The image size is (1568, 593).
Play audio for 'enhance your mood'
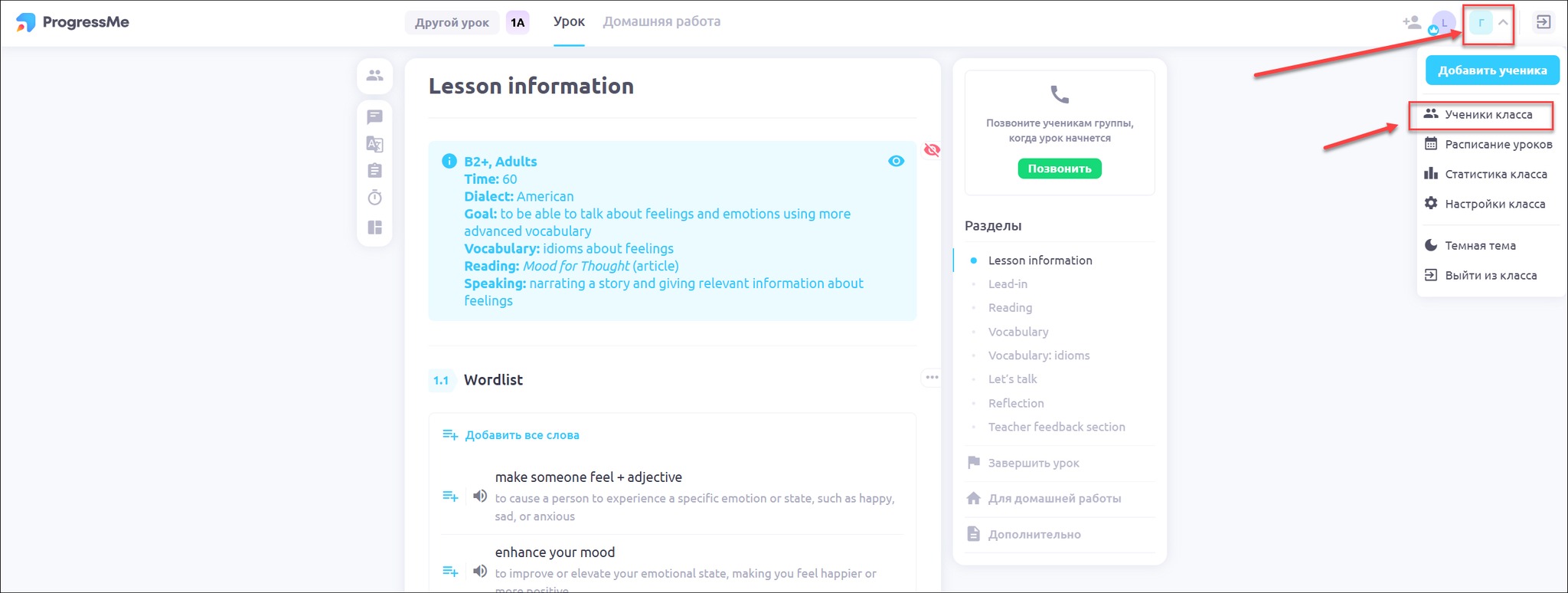point(480,571)
